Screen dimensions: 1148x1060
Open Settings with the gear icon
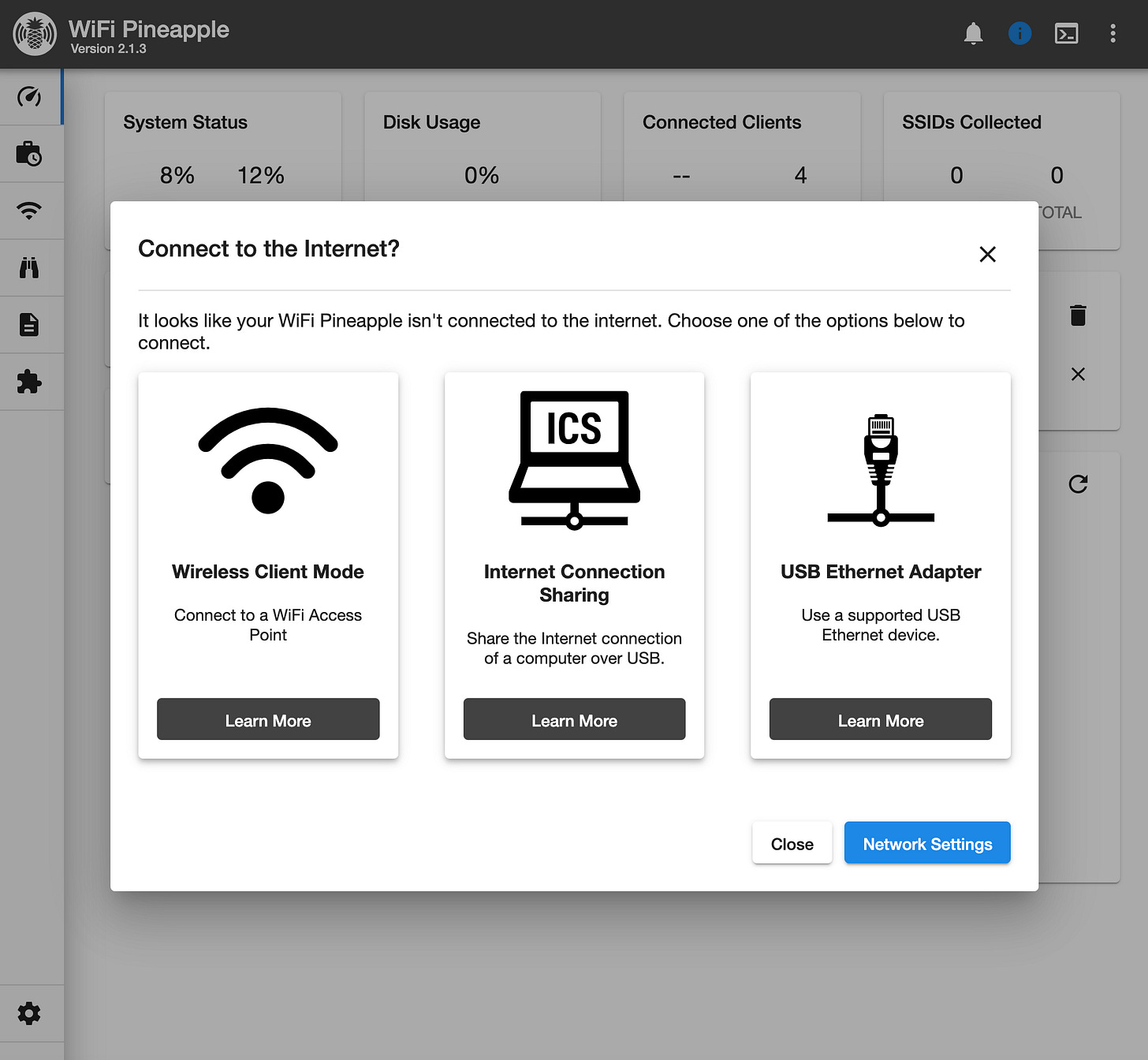30,1013
